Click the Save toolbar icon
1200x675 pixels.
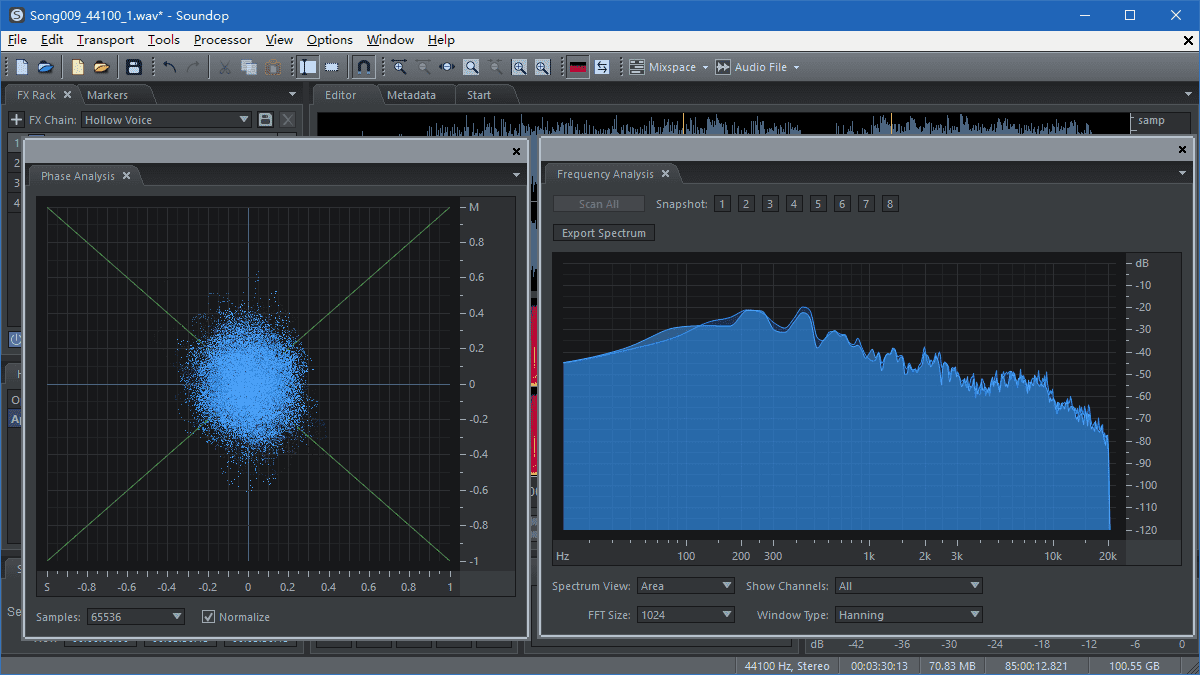134,66
